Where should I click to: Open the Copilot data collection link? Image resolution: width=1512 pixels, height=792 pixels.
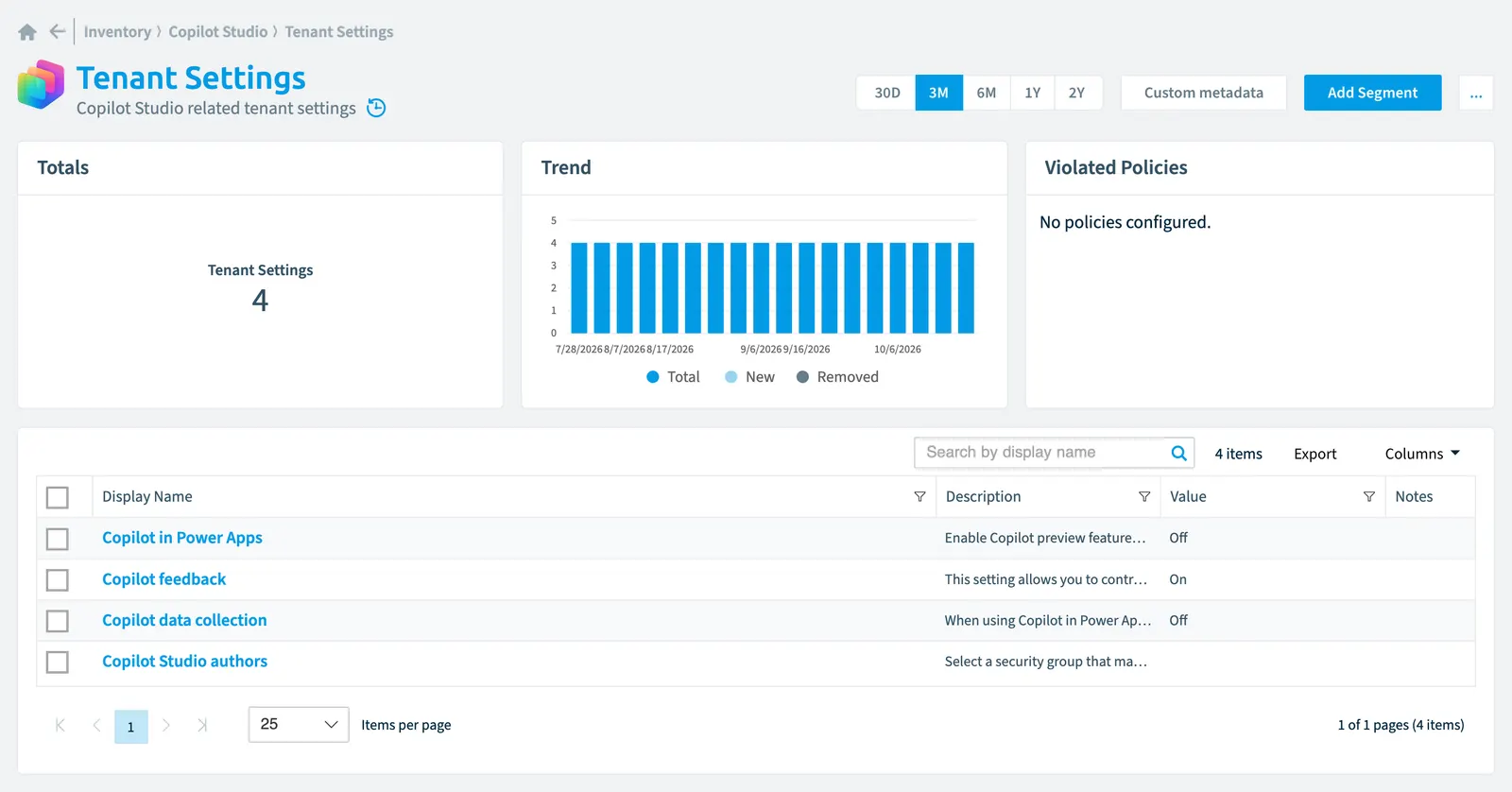(x=184, y=620)
